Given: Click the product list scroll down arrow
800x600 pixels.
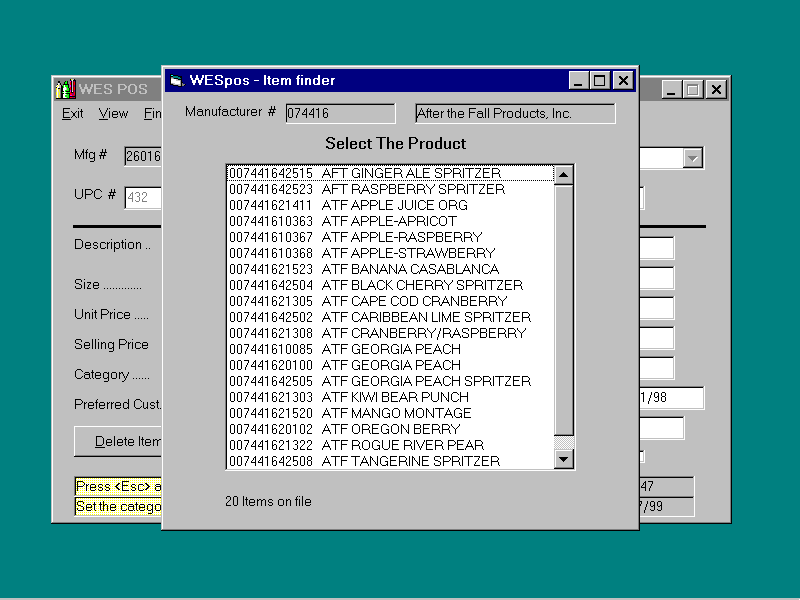Looking at the screenshot, I should [564, 459].
